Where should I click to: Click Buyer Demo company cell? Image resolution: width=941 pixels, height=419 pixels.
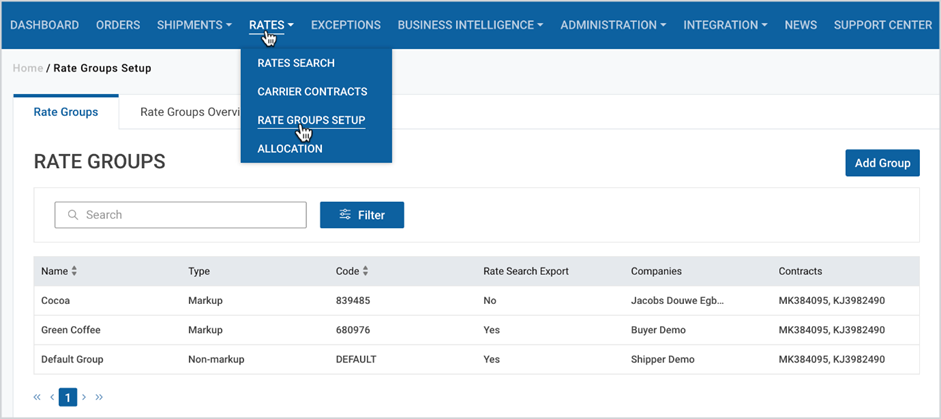[x=658, y=330]
